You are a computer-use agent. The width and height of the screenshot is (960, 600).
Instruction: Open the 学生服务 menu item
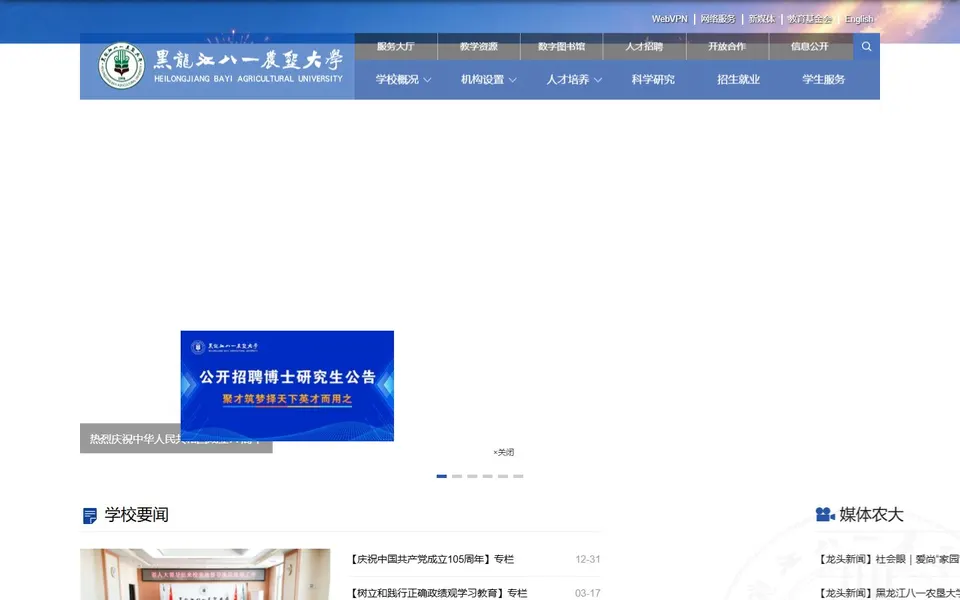coord(823,80)
